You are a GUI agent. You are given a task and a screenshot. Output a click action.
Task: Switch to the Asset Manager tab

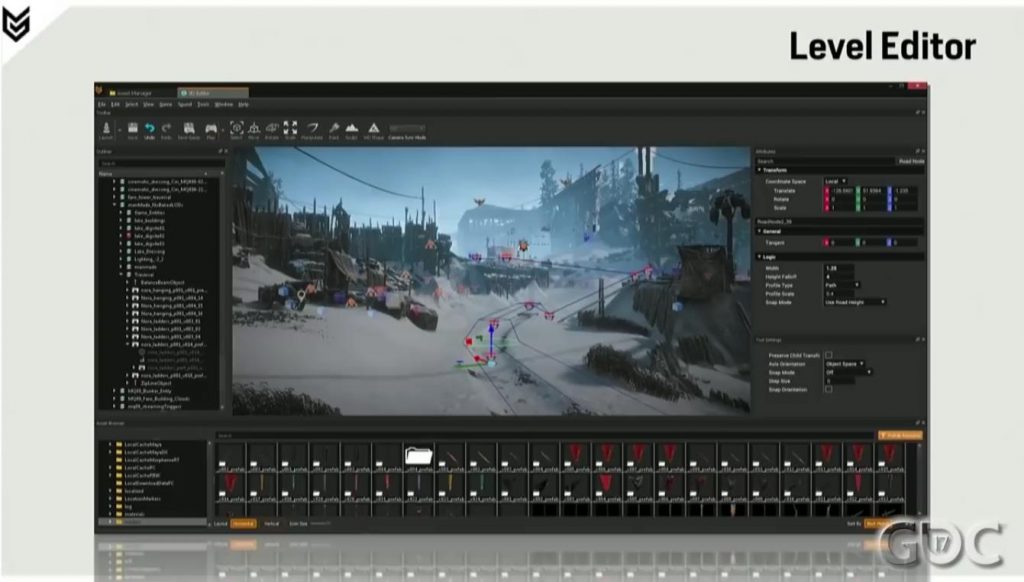pyautogui.click(x=135, y=93)
